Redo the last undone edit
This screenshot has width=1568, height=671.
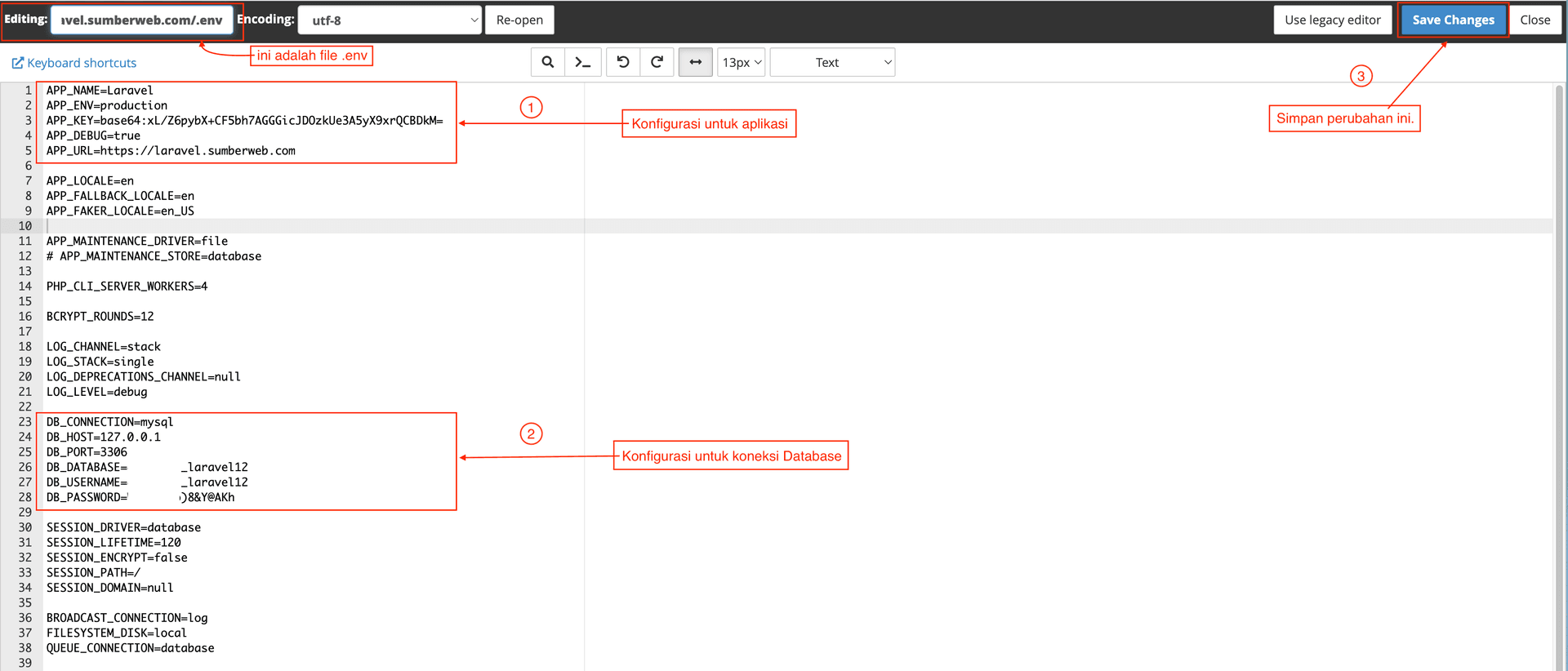click(x=657, y=62)
